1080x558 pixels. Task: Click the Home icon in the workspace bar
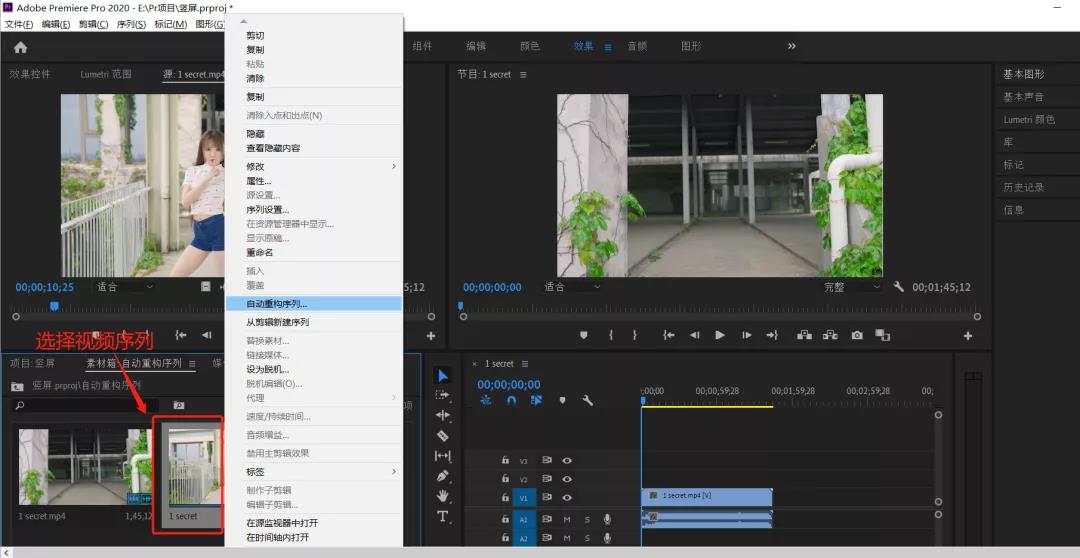[x=21, y=47]
